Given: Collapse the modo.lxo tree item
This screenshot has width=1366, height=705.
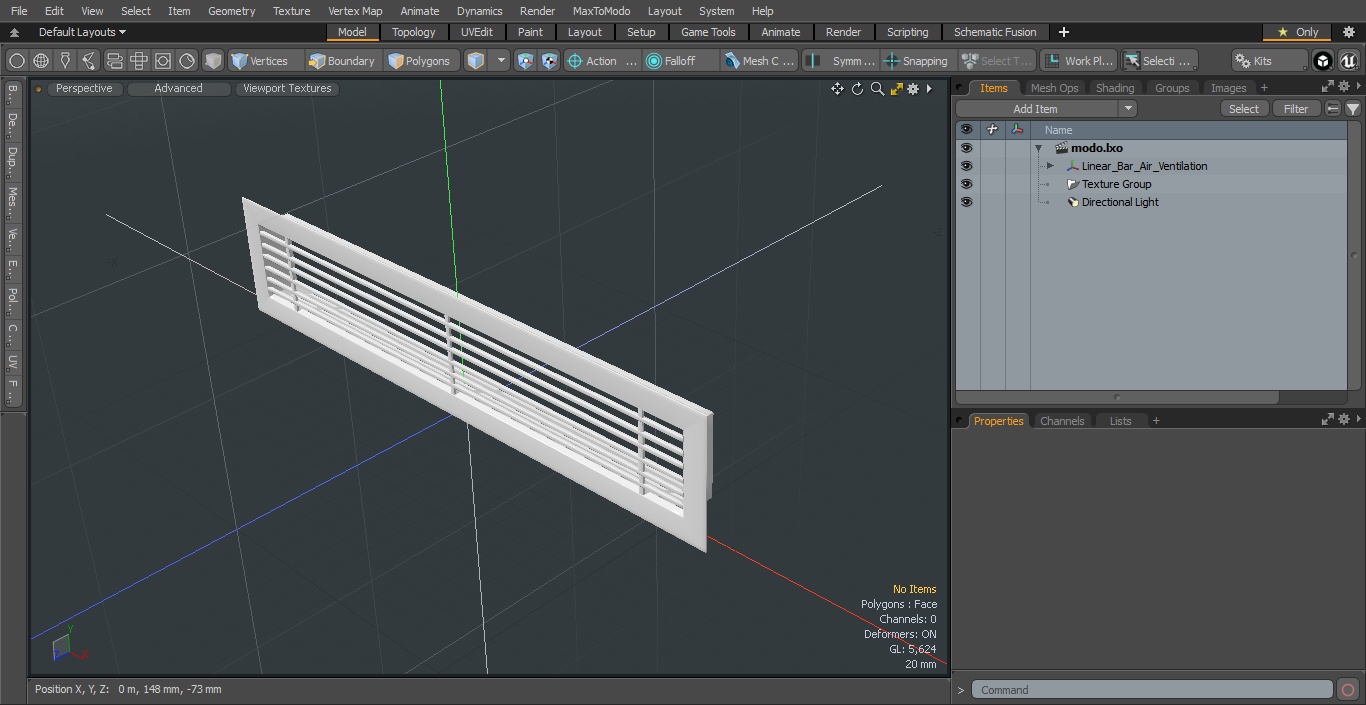Looking at the screenshot, I should tap(1039, 148).
